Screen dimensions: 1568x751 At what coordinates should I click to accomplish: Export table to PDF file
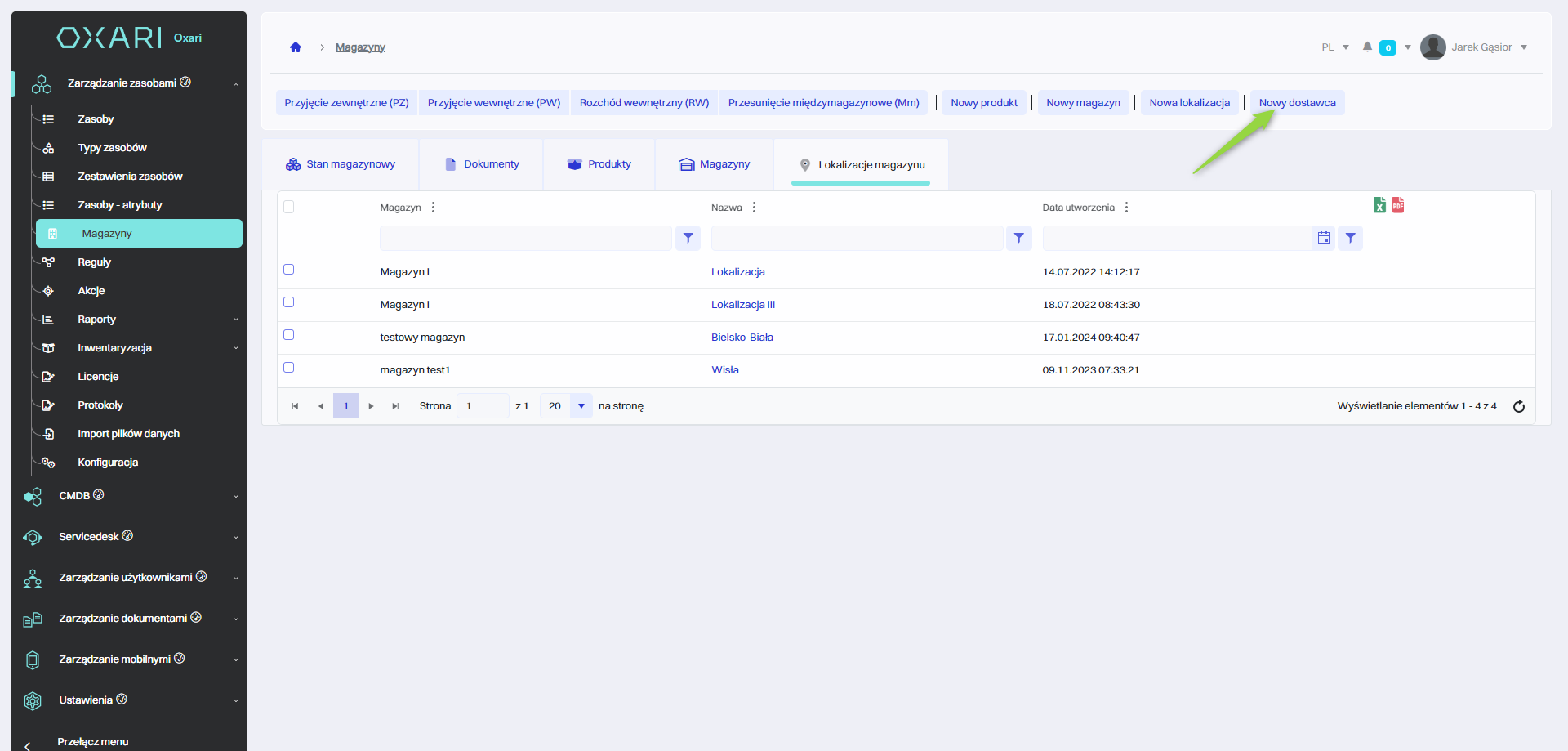(1398, 205)
